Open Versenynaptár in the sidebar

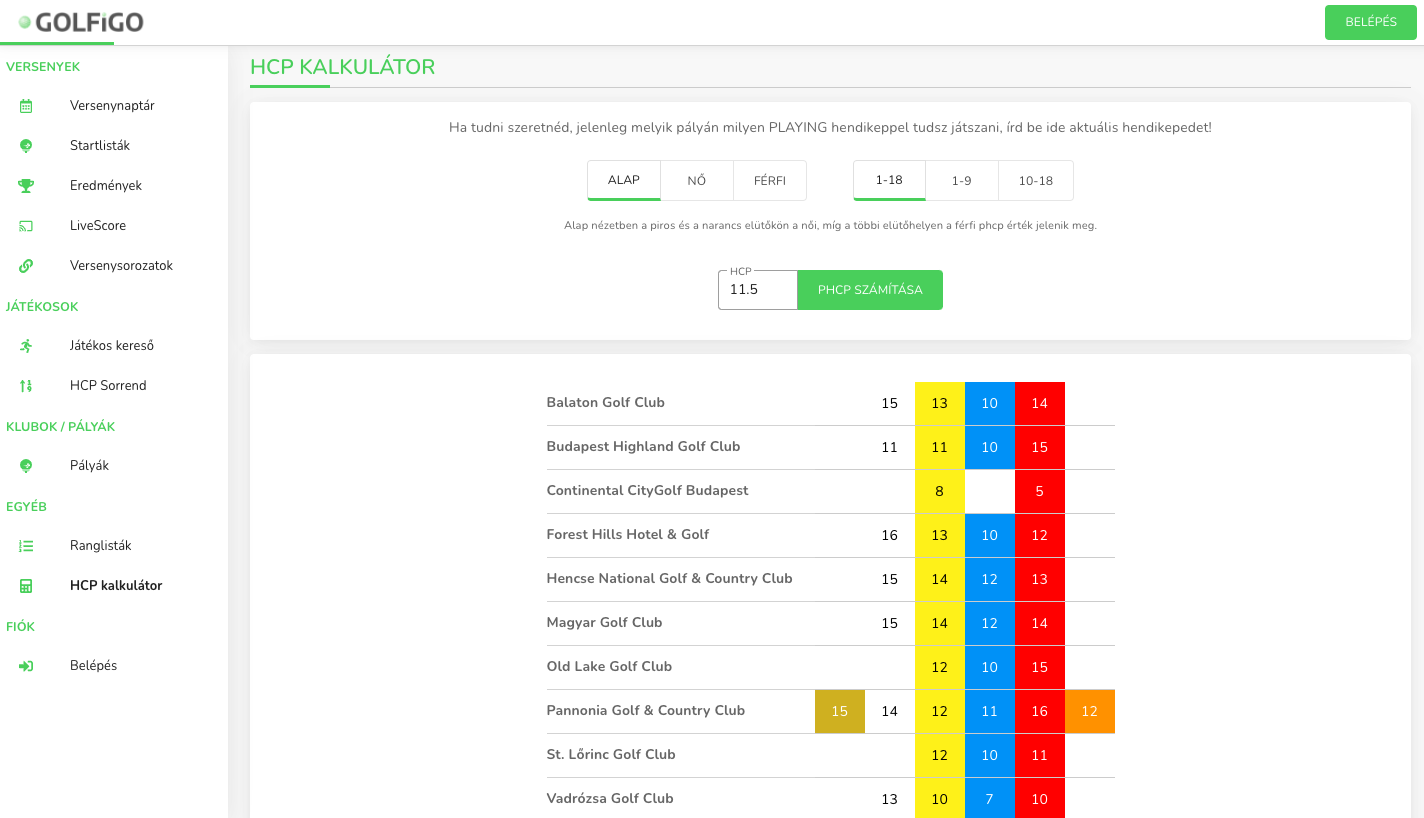click(112, 106)
